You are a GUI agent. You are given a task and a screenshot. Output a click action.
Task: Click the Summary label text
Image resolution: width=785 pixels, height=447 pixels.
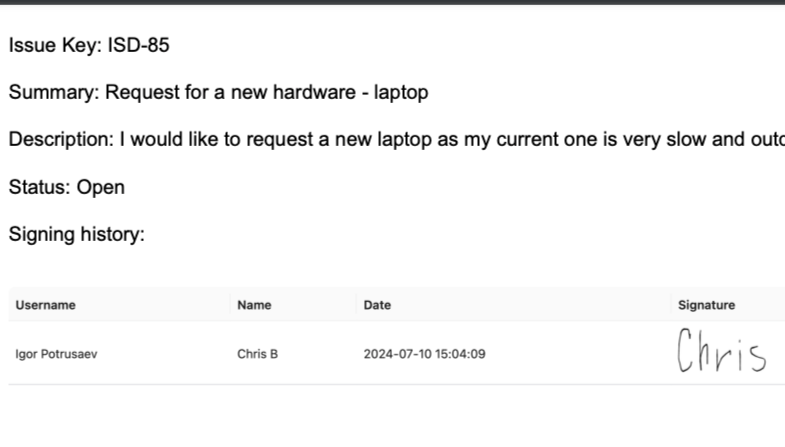pos(54,93)
